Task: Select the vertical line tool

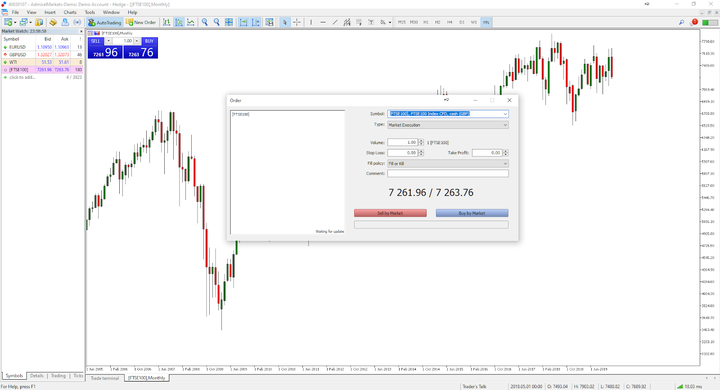Action: tap(311, 22)
